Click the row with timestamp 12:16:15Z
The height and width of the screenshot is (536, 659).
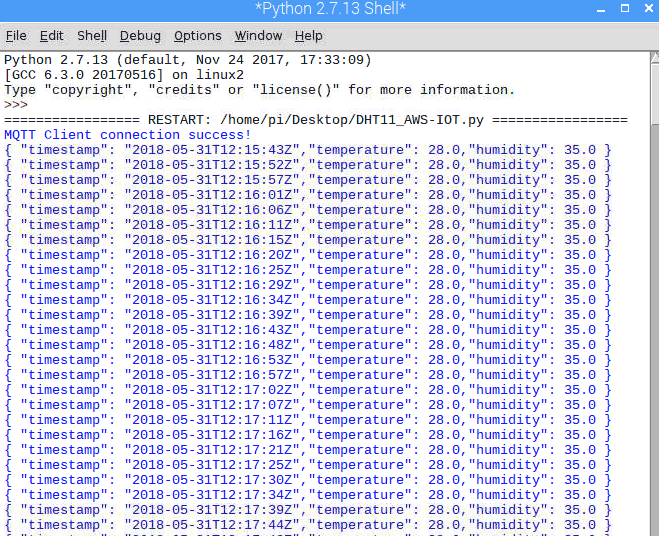click(x=308, y=240)
